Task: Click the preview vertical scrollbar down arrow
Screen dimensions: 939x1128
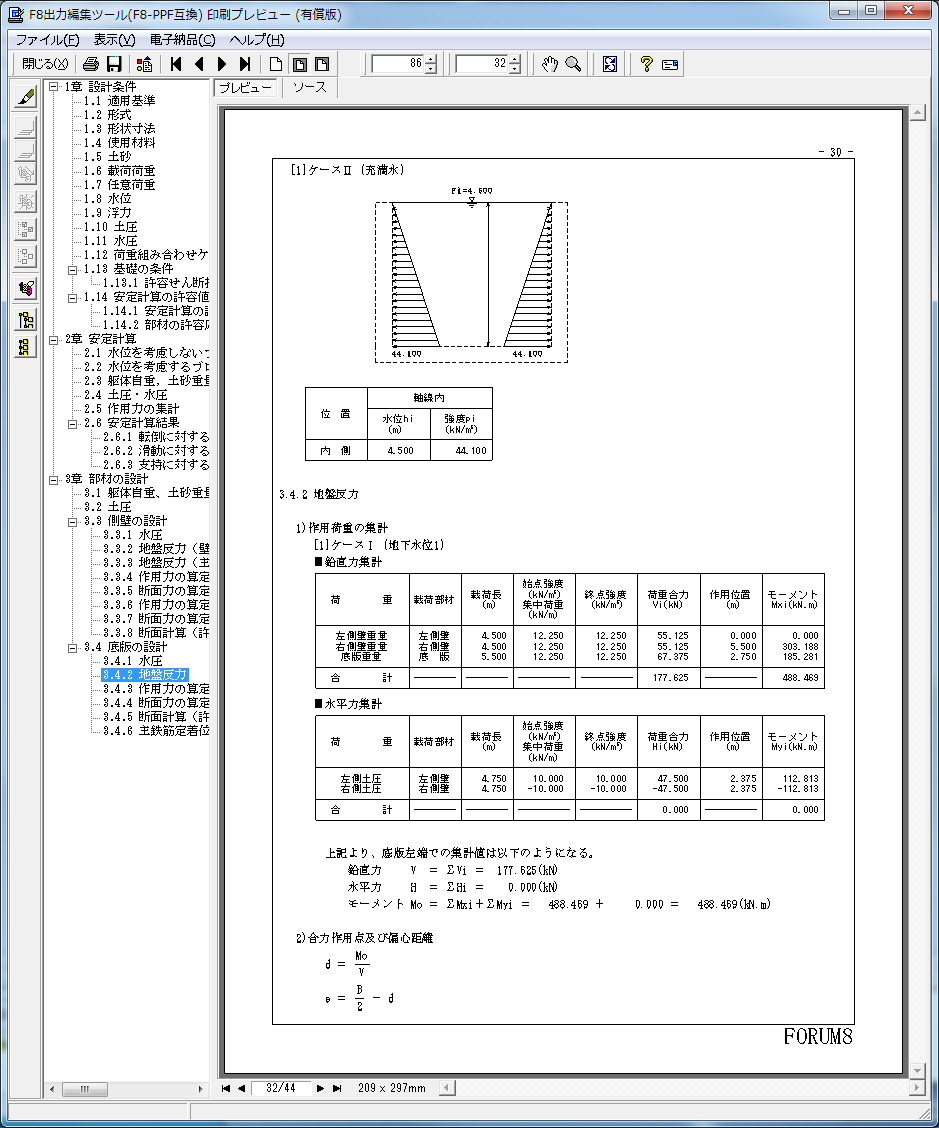Action: [917, 1070]
